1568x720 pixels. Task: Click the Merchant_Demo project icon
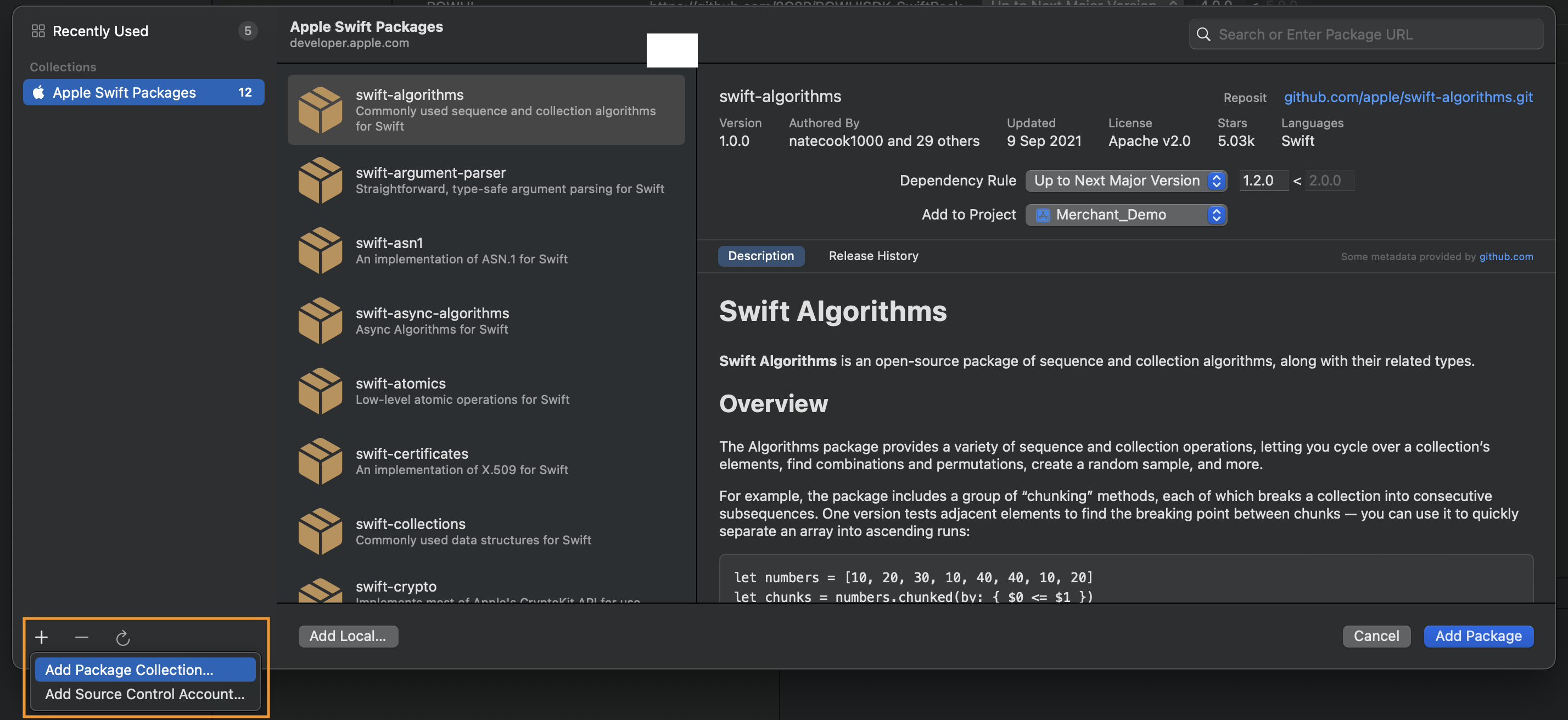[1043, 215]
